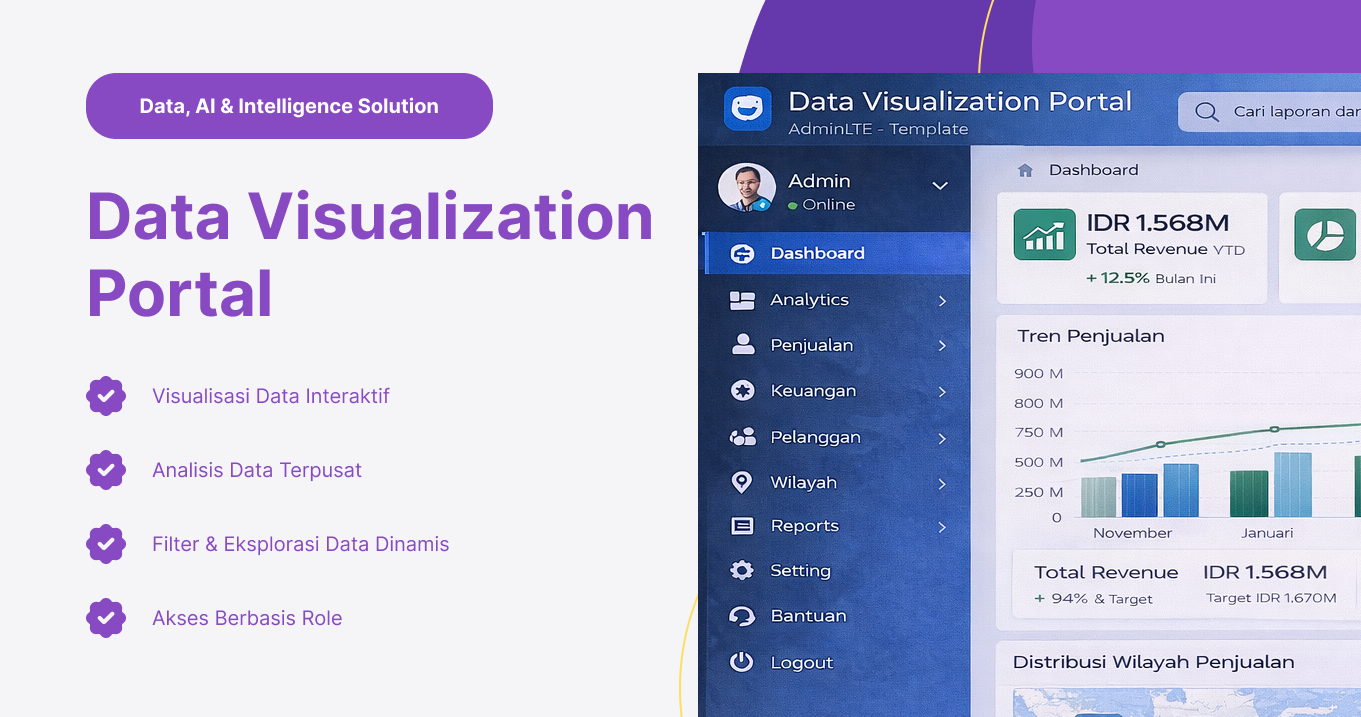This screenshot has width=1361, height=717.
Task: Click the Penjualan person icon
Action: click(x=741, y=345)
